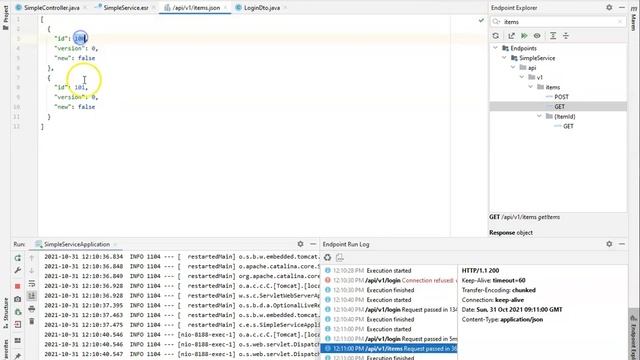Collapse the SimpleService node
640x360 pixels.
(x=504, y=58)
